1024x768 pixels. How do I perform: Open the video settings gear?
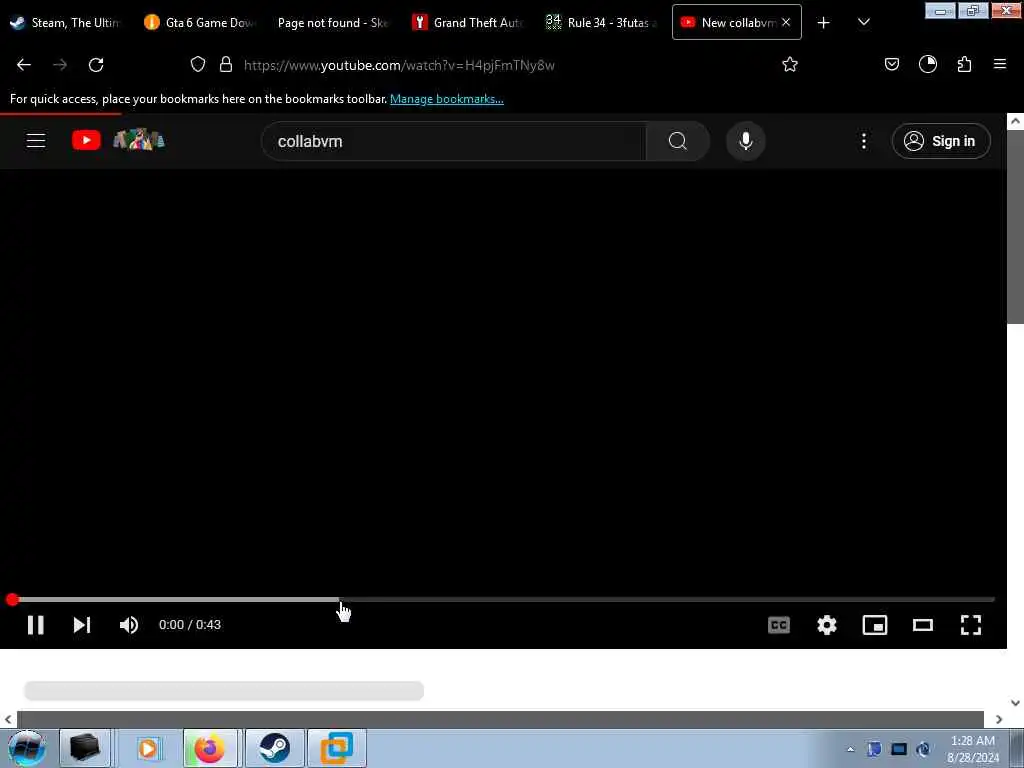click(x=827, y=625)
